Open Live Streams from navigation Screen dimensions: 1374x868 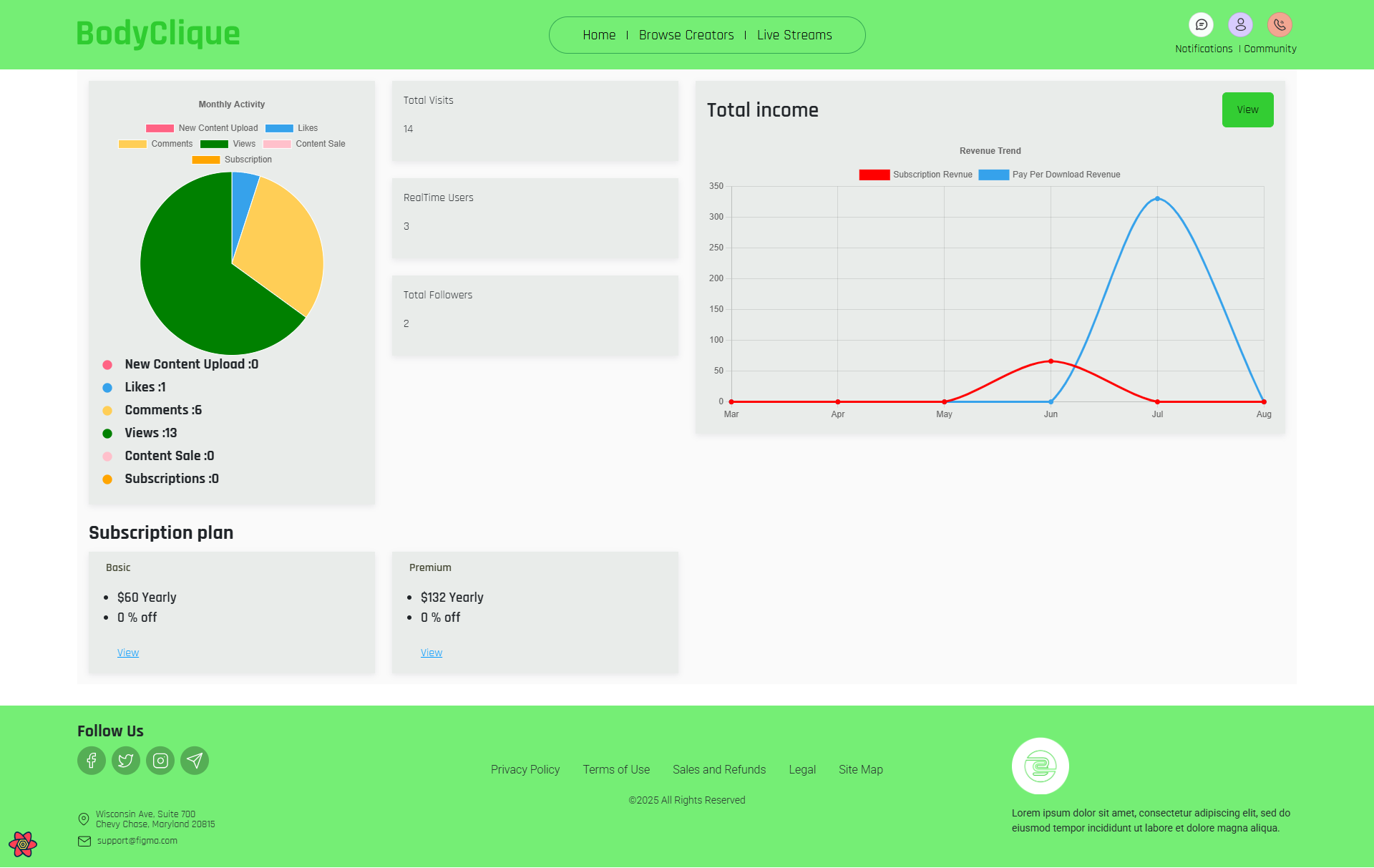coord(794,35)
